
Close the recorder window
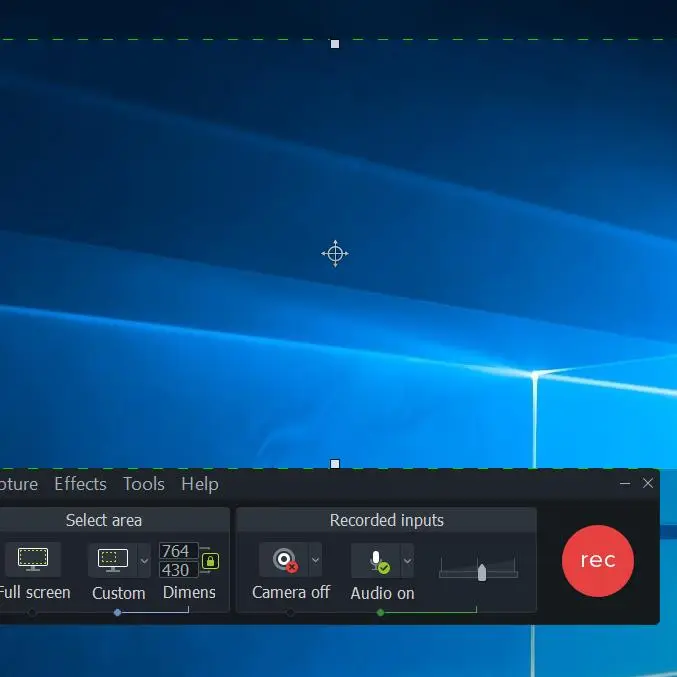[x=648, y=483]
